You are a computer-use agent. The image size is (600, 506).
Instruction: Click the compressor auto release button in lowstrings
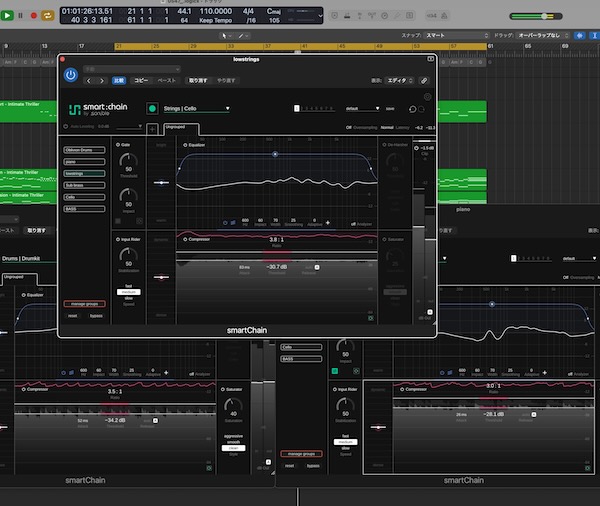tap(317, 267)
